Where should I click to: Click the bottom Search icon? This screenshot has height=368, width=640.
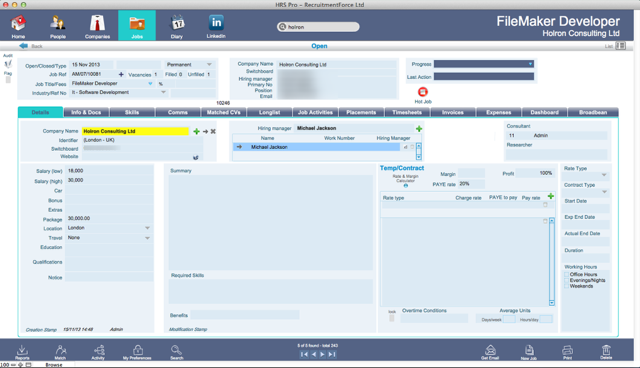click(x=176, y=350)
